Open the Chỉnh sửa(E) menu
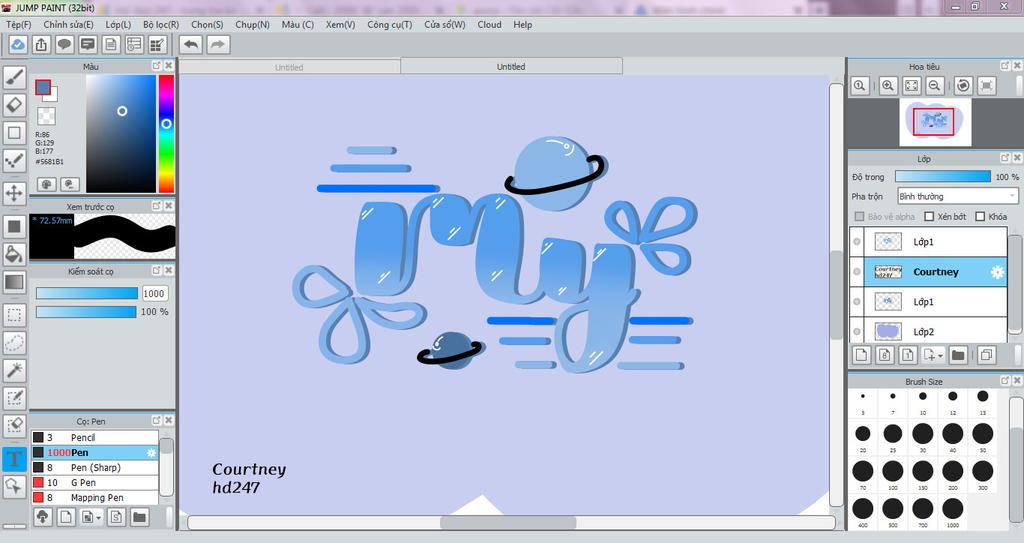 69,24
